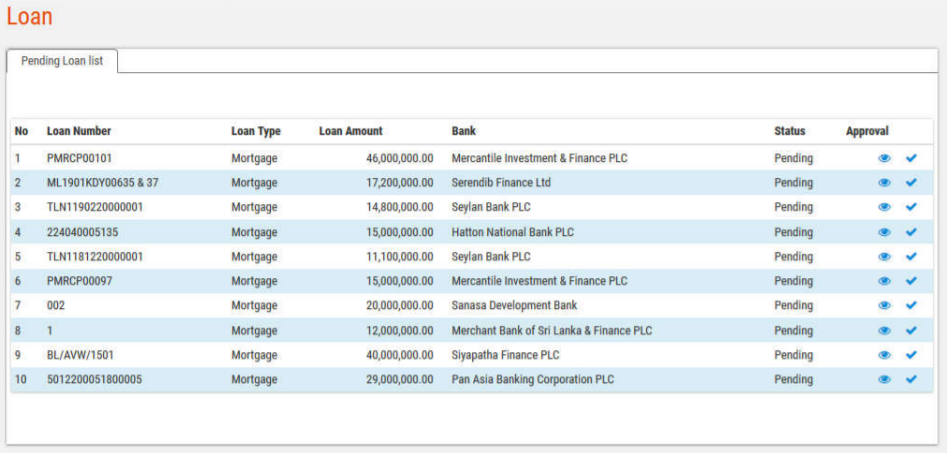Image resolution: width=948 pixels, height=453 pixels.
Task: Select loan number PMRCP00101
Action: point(79,158)
